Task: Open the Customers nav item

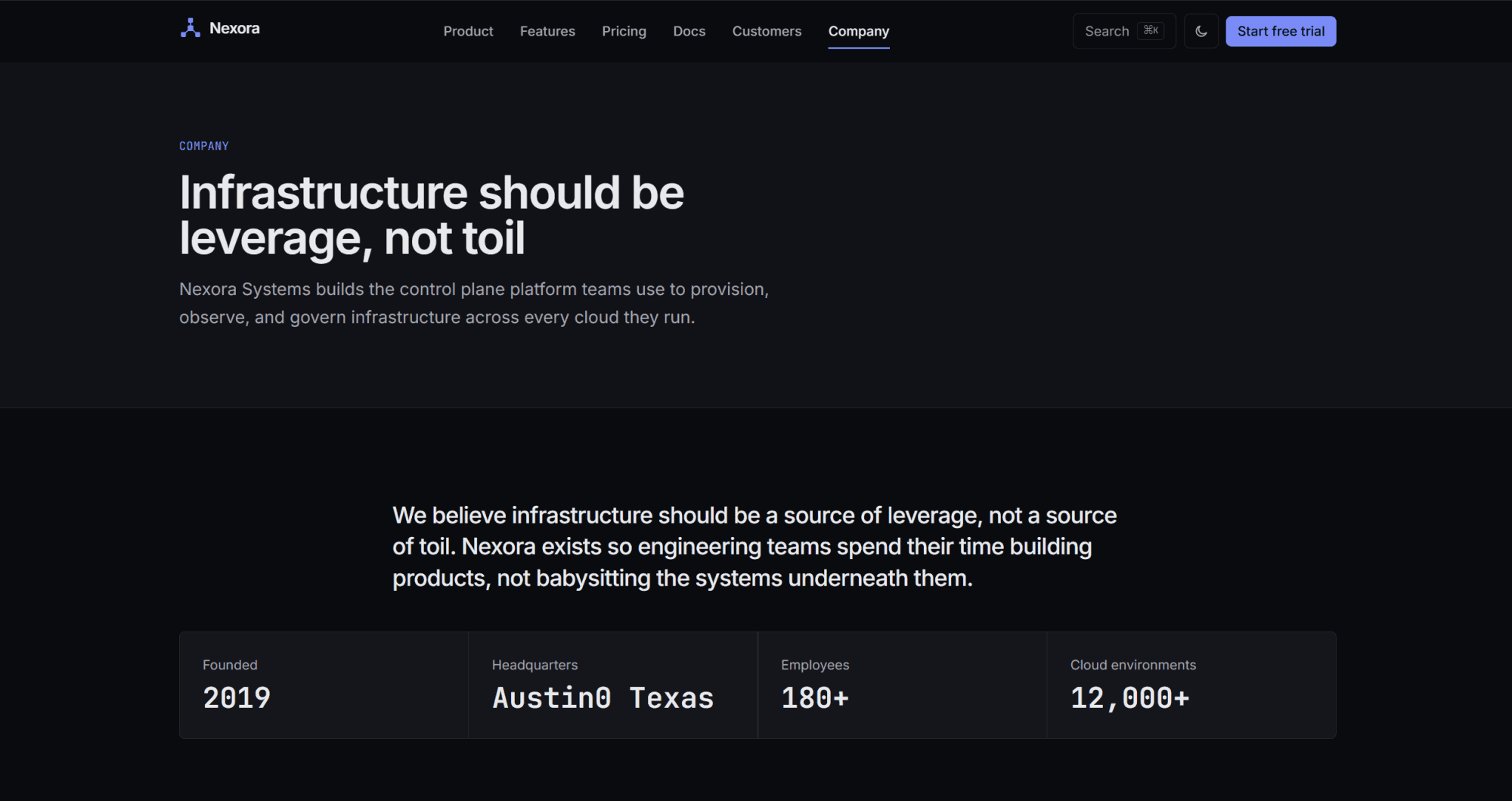Action: tap(767, 31)
